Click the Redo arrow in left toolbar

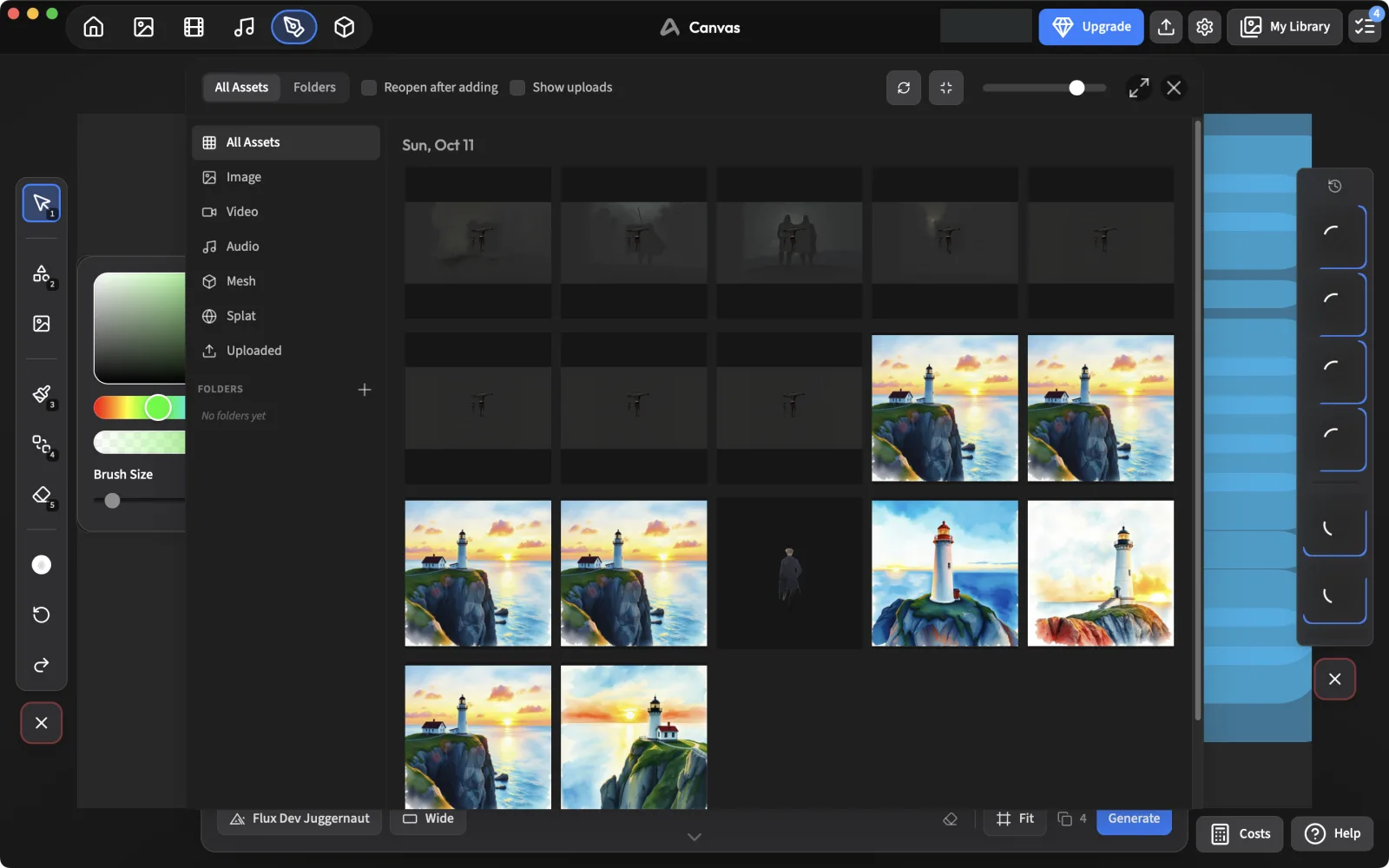42,665
